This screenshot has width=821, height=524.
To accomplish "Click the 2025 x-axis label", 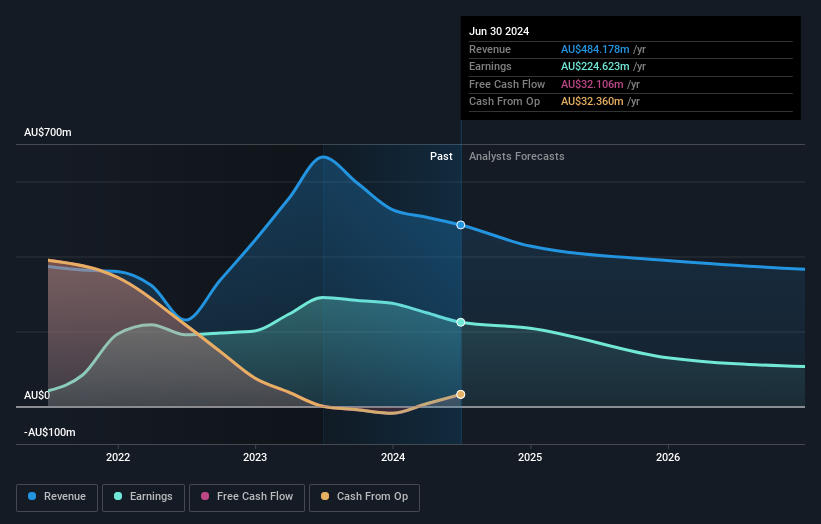I will (530, 457).
